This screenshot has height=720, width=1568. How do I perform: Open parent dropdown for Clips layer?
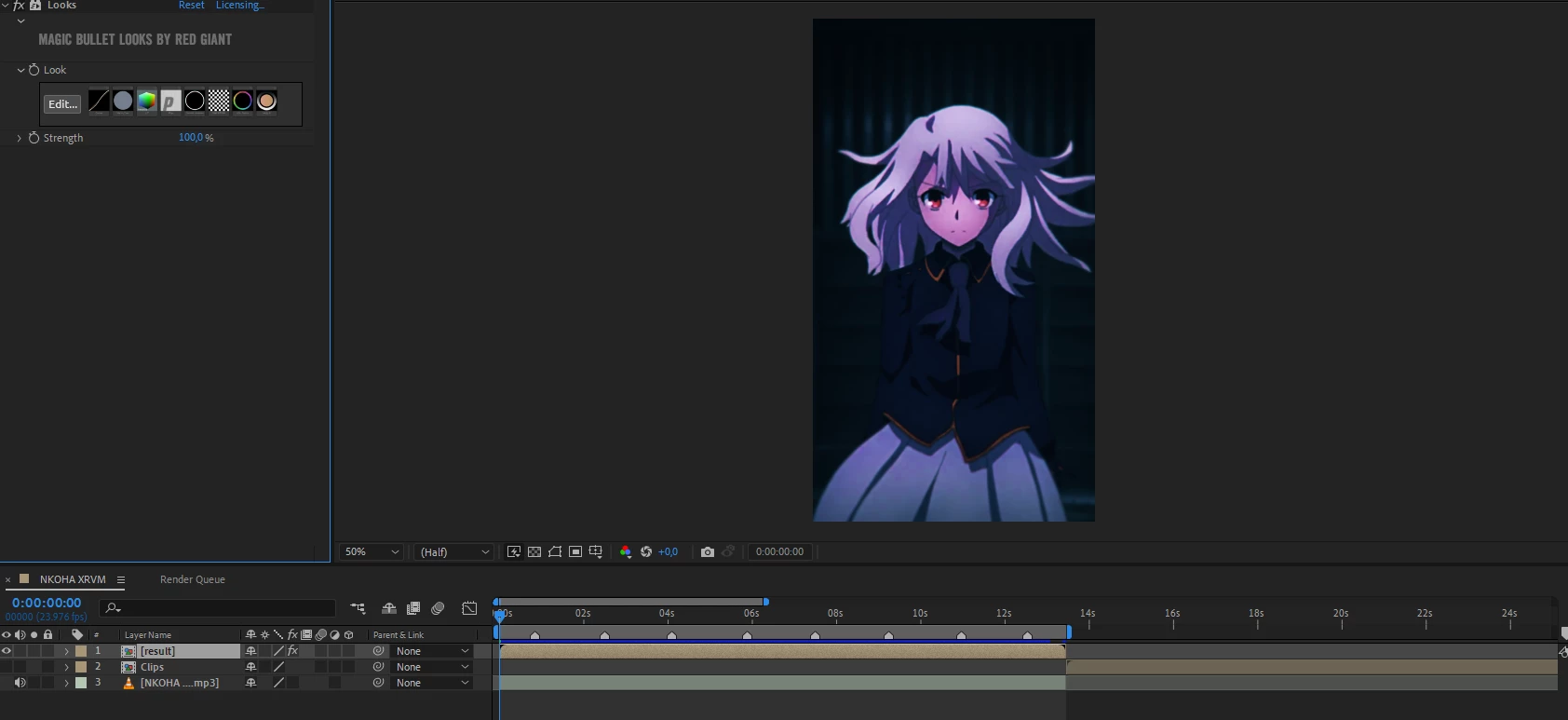(432, 667)
